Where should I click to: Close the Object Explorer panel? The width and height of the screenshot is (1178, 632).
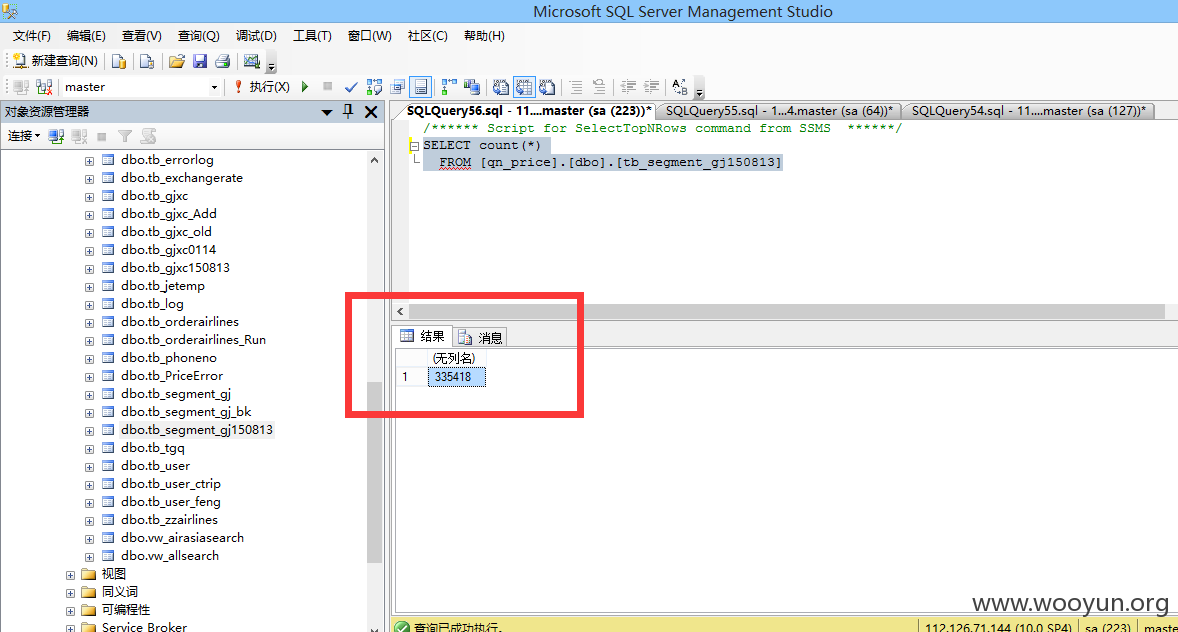coord(371,112)
